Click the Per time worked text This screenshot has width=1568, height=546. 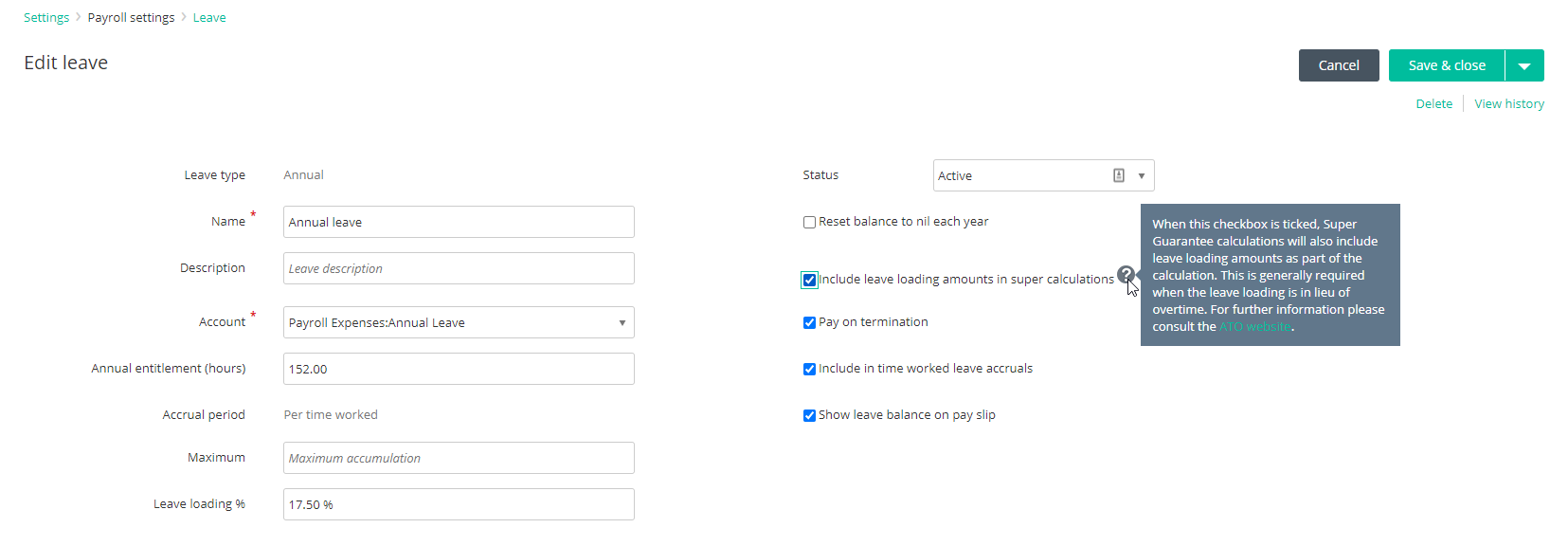point(331,414)
